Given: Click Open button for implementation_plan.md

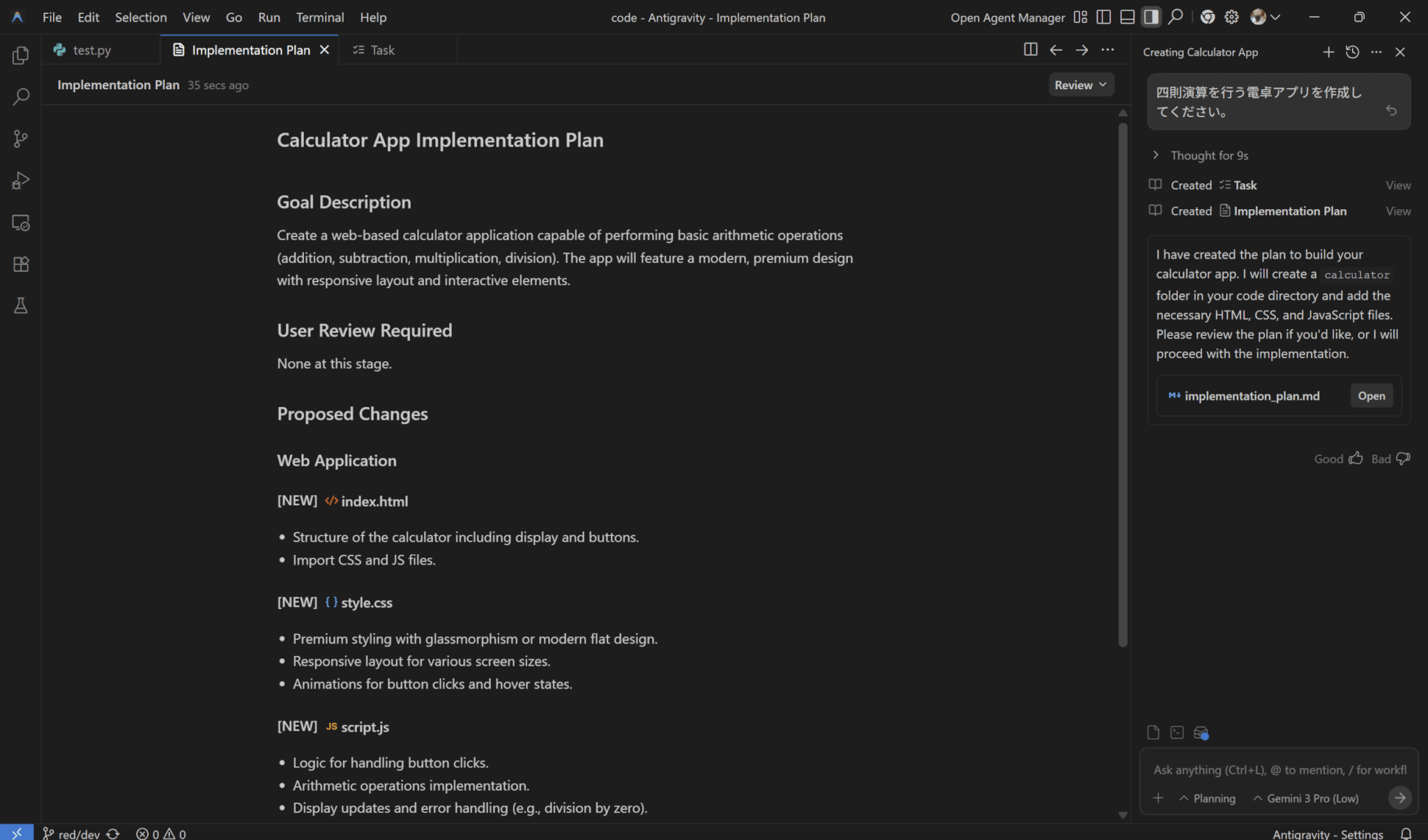Looking at the screenshot, I should coord(1371,396).
